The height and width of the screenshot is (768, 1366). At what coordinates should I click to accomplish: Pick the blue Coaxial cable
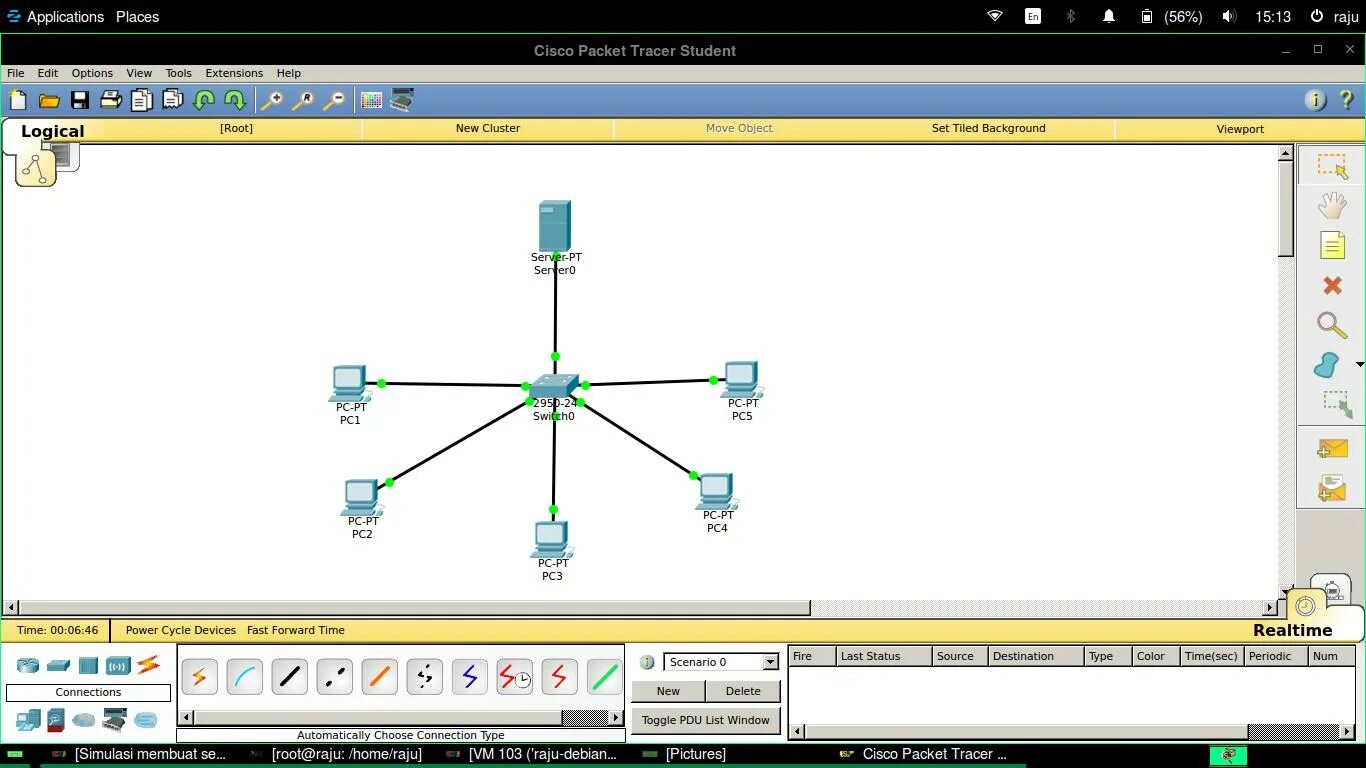469,677
